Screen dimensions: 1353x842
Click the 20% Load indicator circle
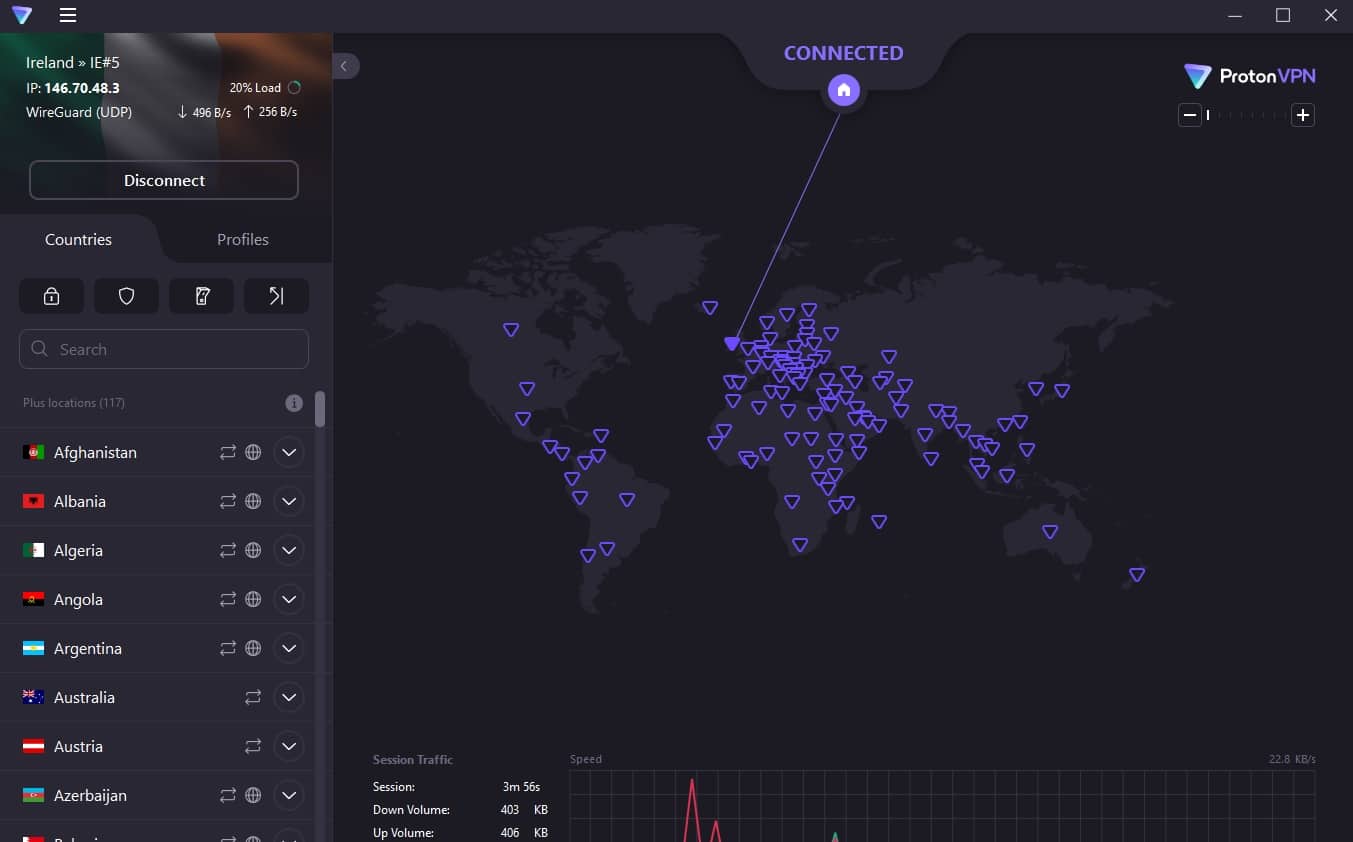(294, 88)
